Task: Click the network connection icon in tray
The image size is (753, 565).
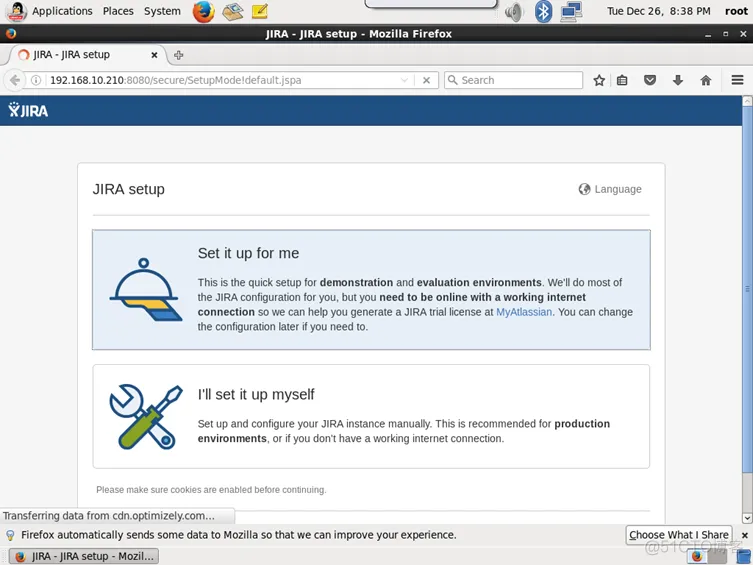Action: click(571, 12)
